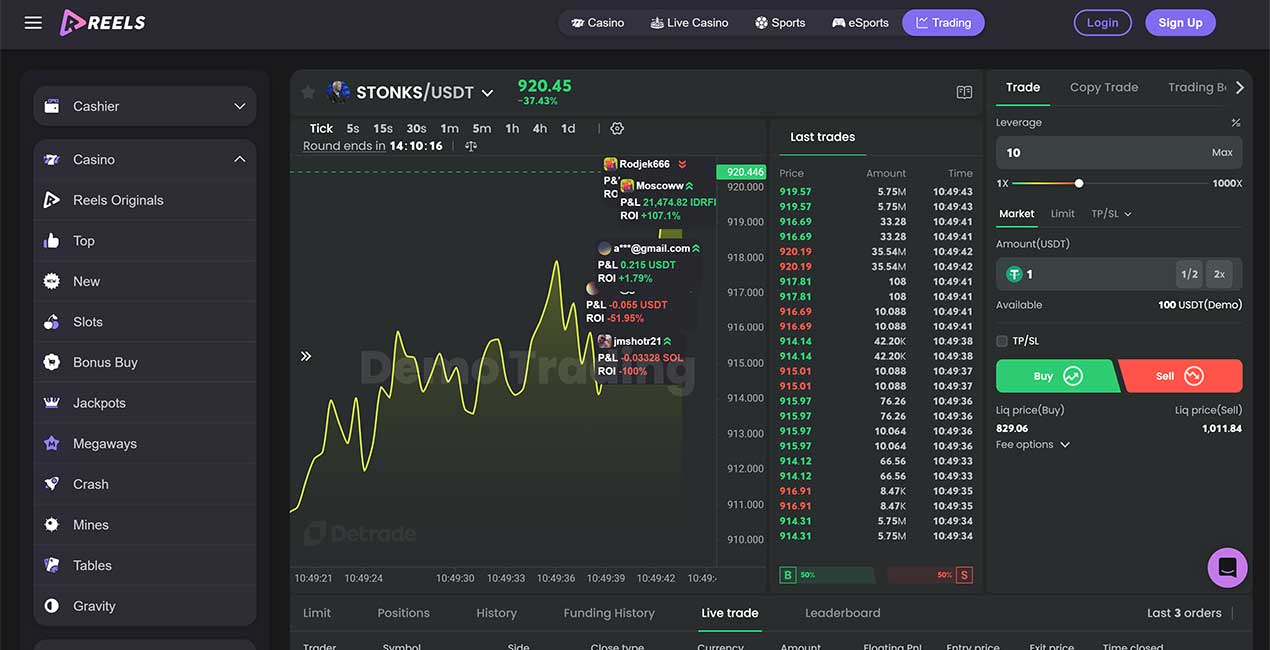This screenshot has width=1270, height=650.
Task: Select 4h chart interval
Action: [x=540, y=128]
